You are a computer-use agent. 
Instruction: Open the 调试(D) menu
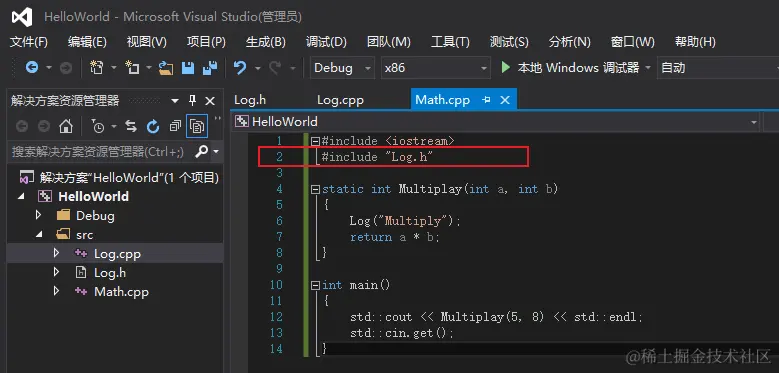pos(326,42)
